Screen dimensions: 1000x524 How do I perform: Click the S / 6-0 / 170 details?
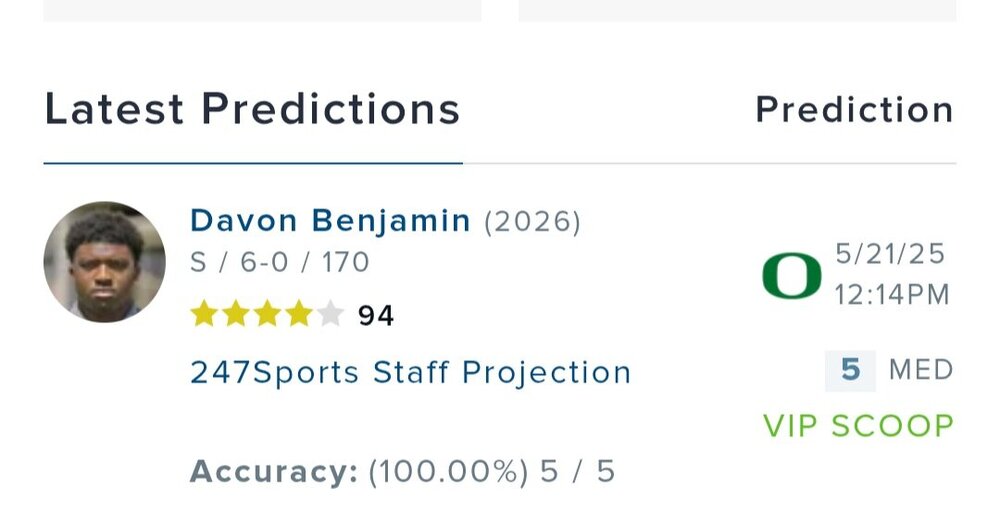tap(280, 263)
